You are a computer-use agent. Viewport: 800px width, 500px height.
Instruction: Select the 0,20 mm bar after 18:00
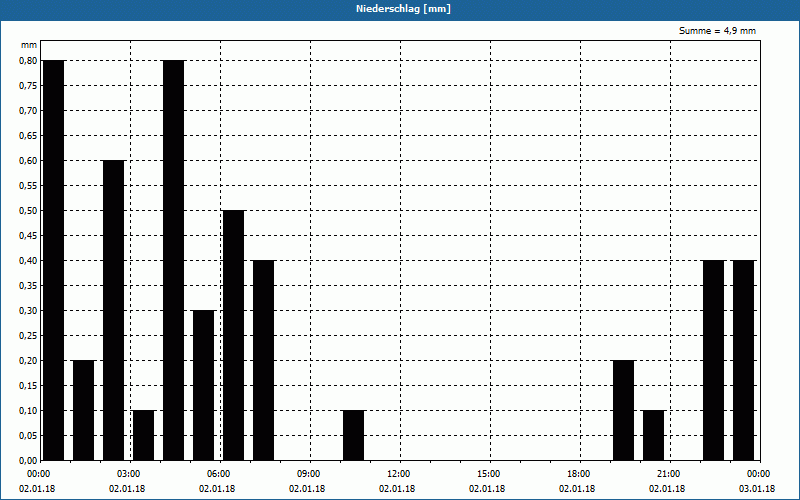(623, 410)
